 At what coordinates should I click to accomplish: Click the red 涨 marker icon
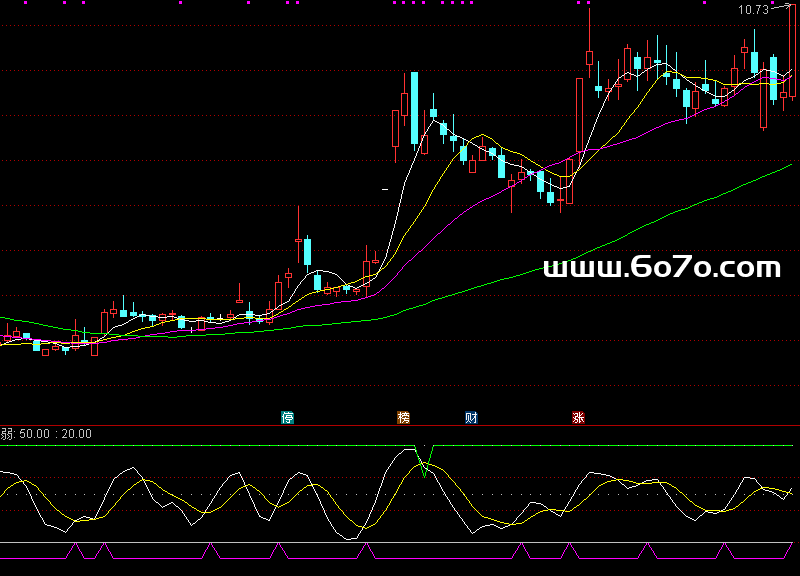click(x=578, y=417)
